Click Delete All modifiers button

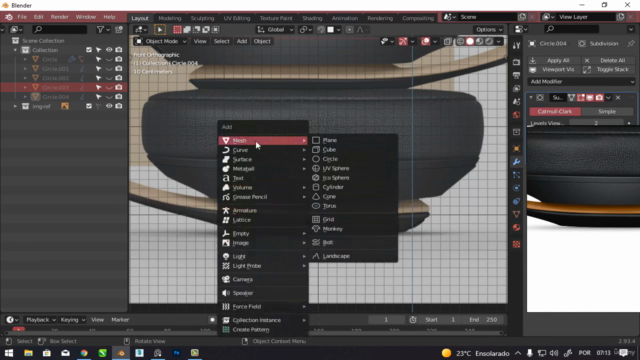pyautogui.click(x=609, y=60)
